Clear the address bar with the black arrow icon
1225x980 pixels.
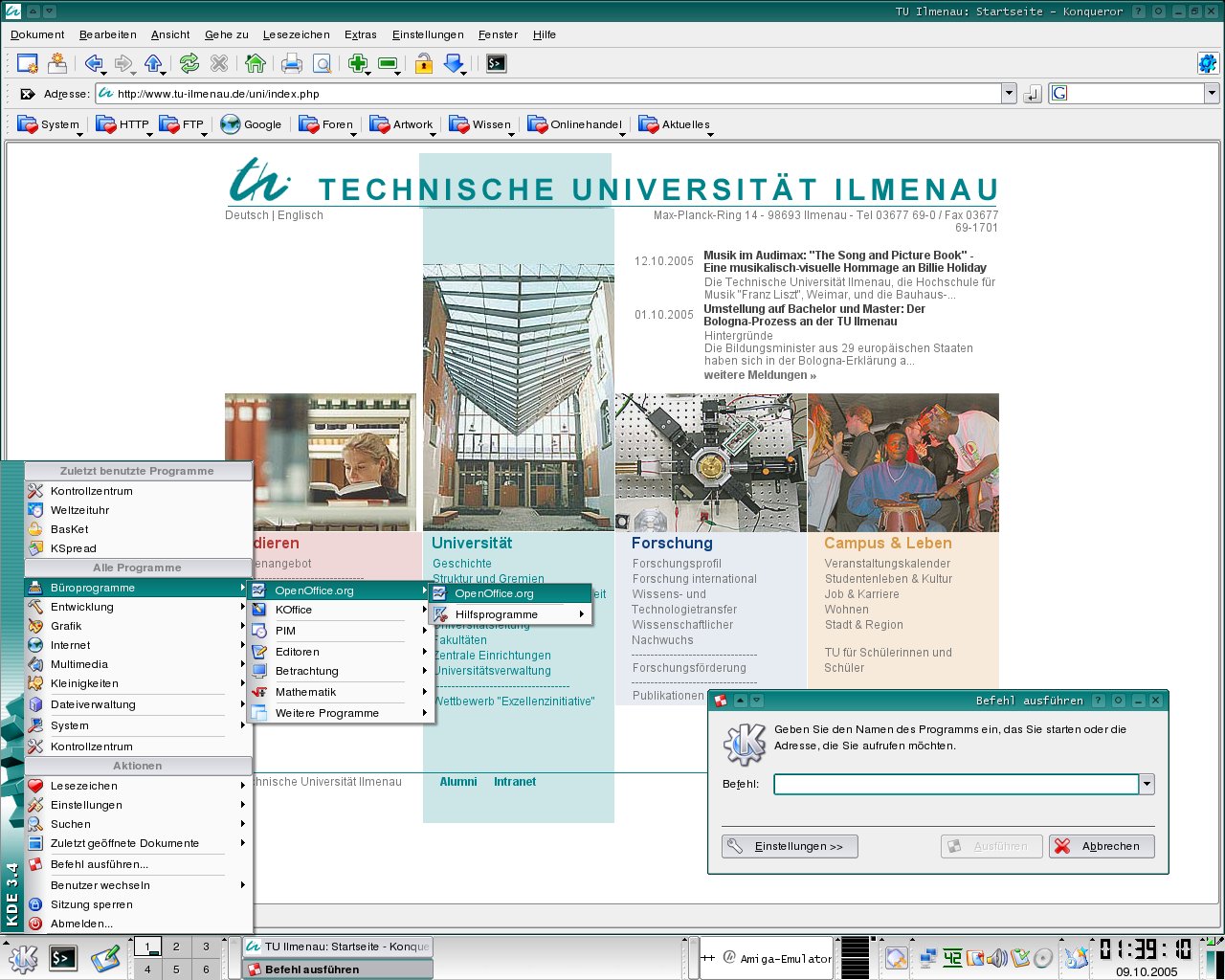pos(28,94)
